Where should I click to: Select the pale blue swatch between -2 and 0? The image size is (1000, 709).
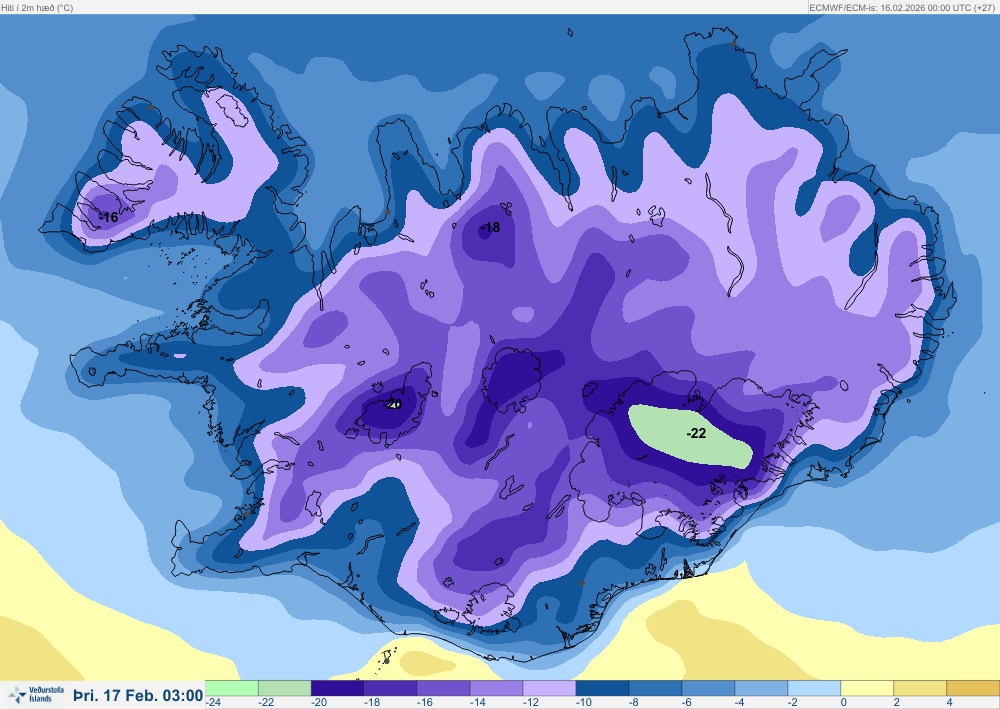point(814,688)
